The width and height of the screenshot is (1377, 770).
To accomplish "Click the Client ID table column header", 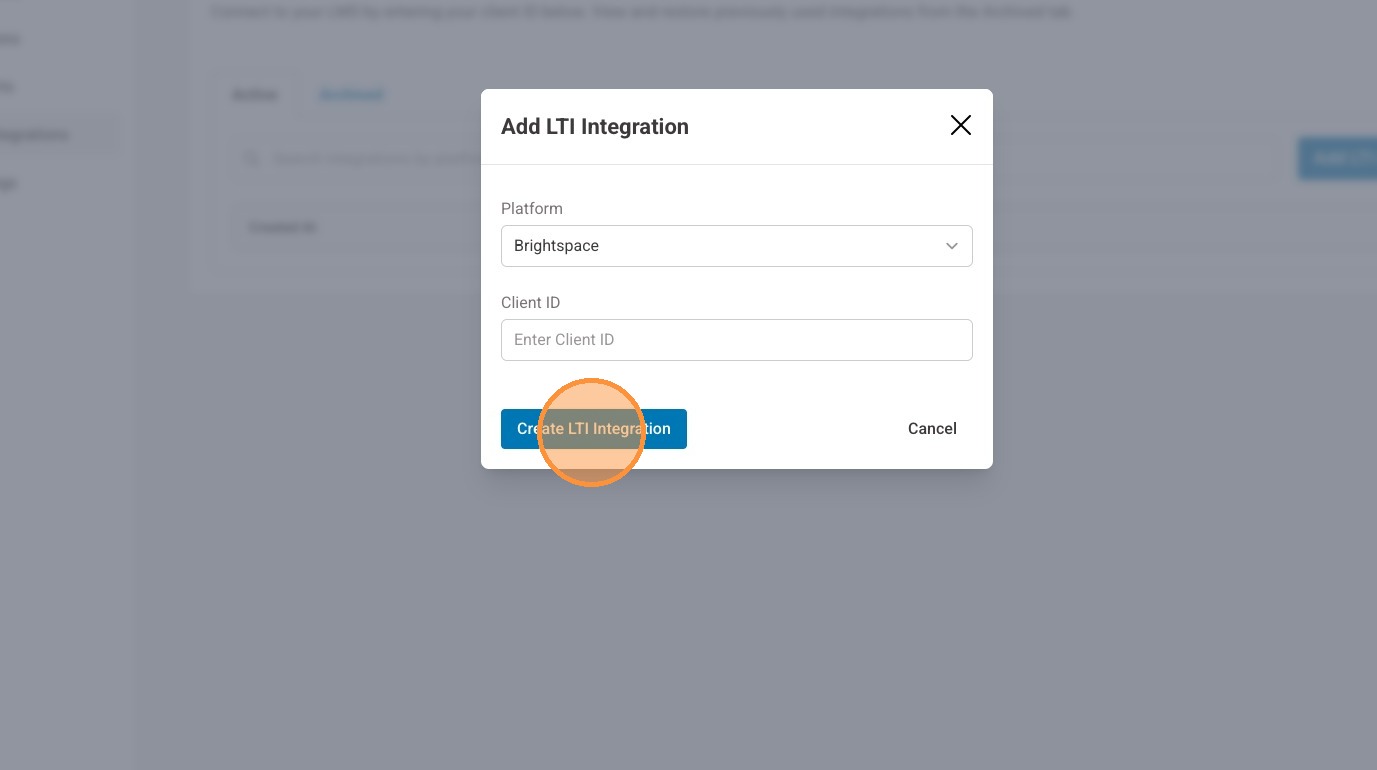I will (283, 228).
